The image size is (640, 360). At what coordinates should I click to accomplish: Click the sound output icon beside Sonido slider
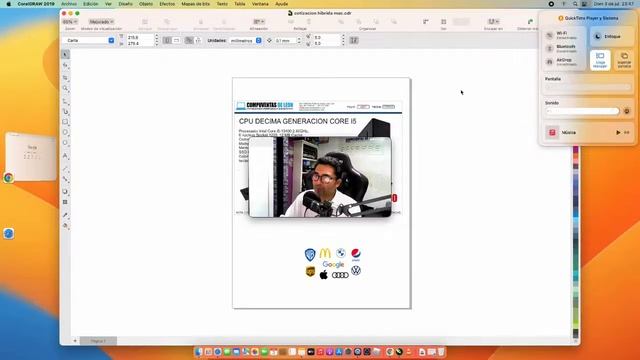coord(627,111)
